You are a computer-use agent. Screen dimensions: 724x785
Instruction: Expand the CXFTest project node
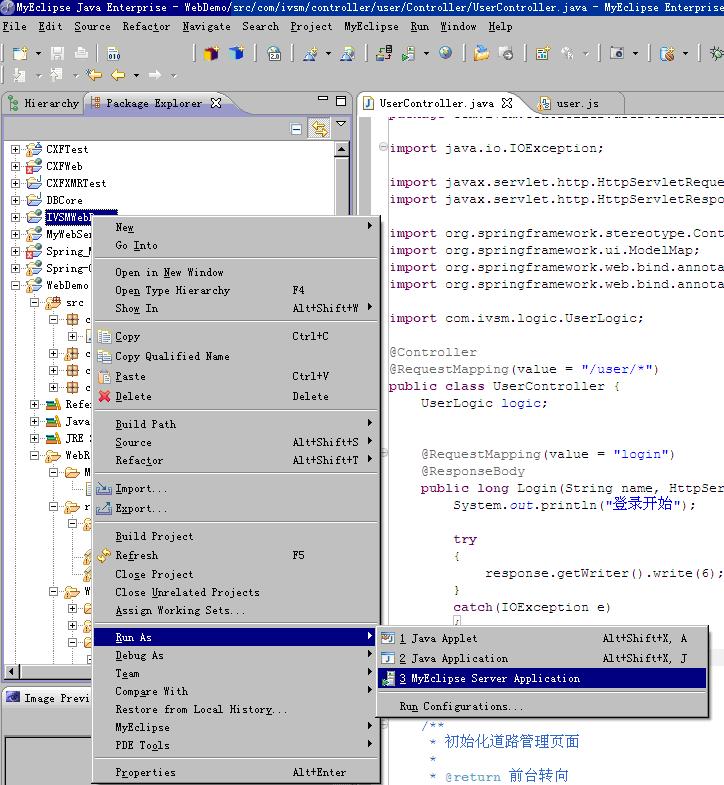[x=15, y=149]
